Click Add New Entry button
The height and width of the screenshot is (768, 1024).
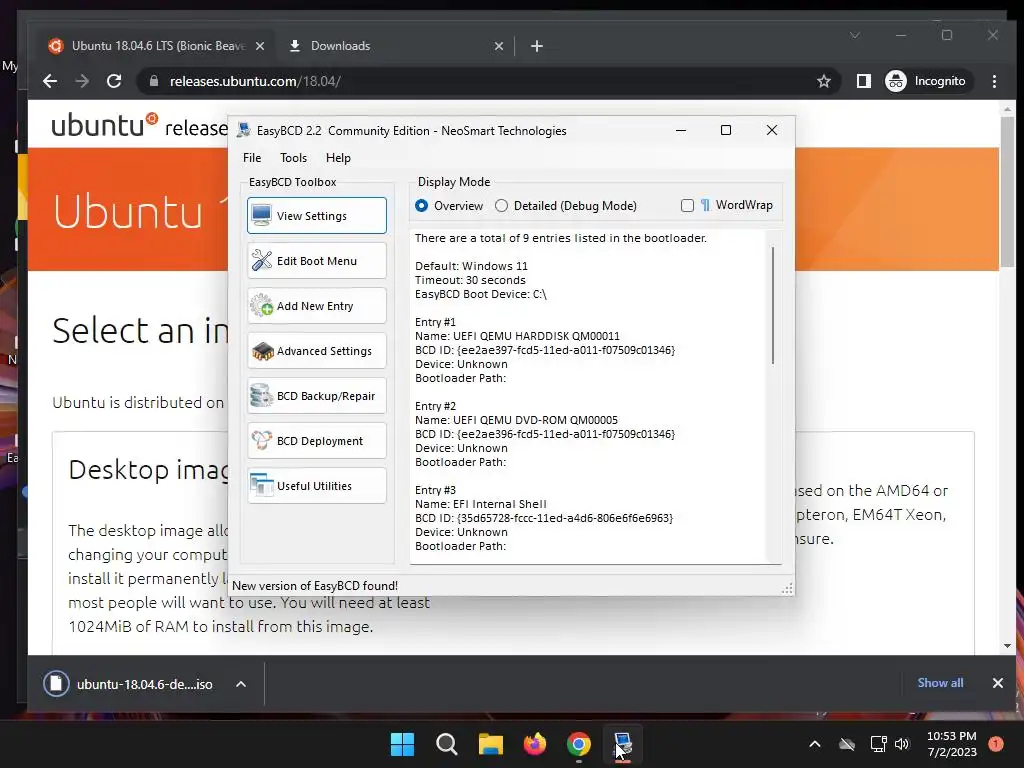pos(317,306)
